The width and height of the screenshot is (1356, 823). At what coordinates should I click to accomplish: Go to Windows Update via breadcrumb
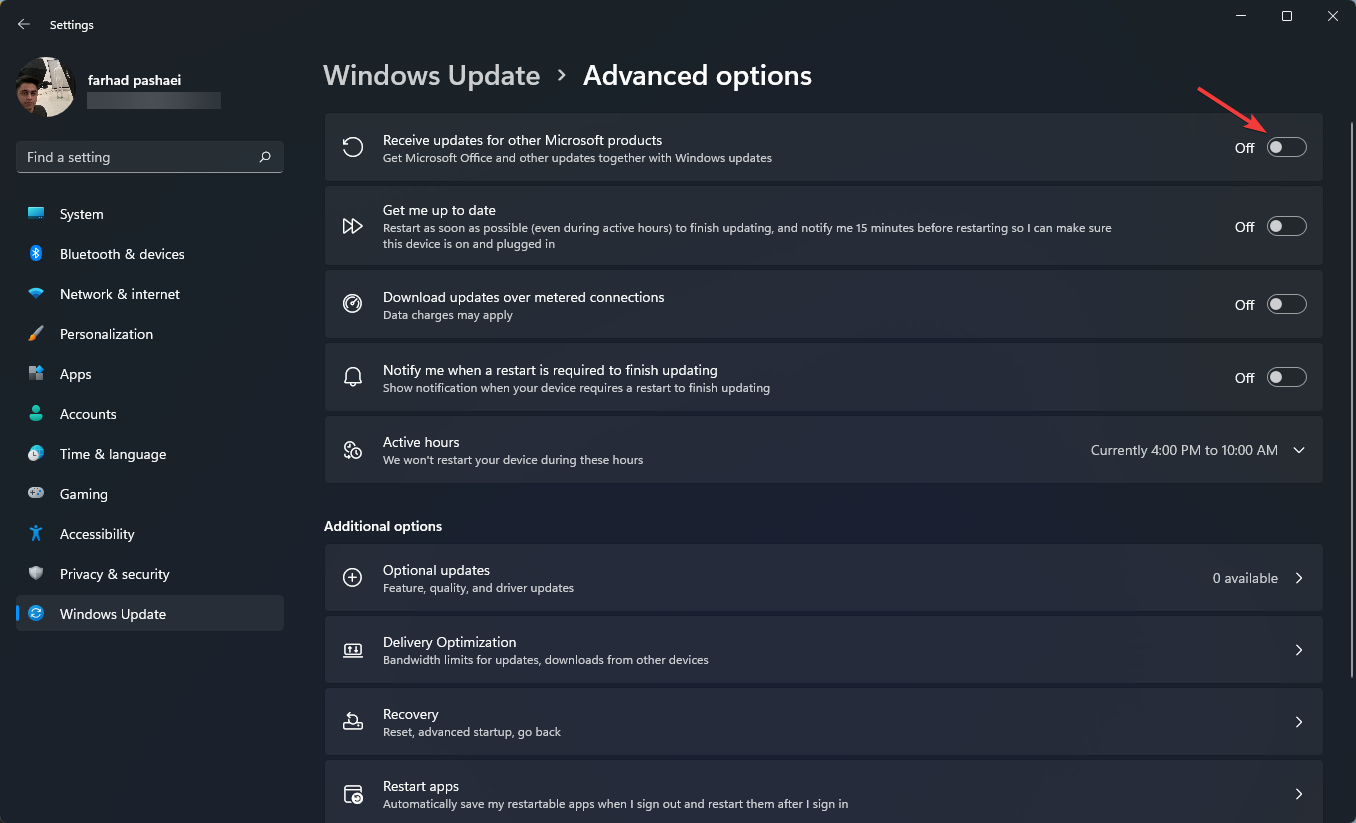(x=431, y=75)
